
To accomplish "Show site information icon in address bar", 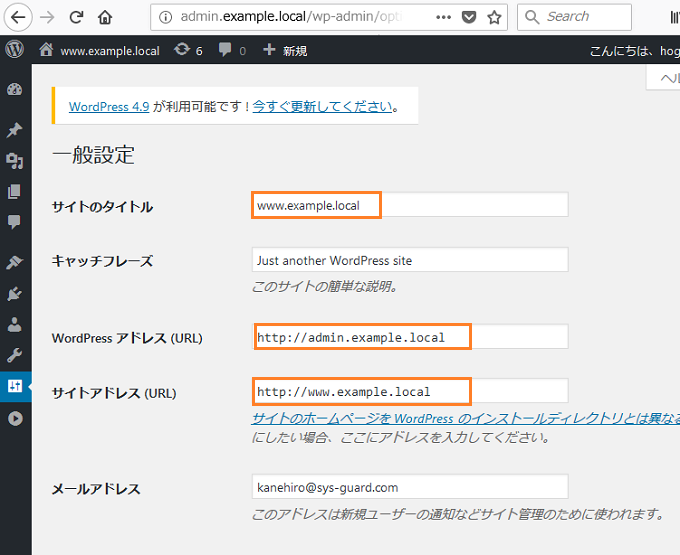I will coord(165,17).
